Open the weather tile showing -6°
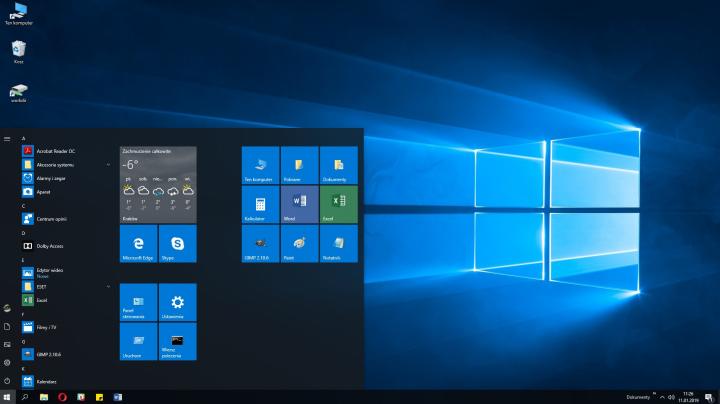 click(x=158, y=185)
